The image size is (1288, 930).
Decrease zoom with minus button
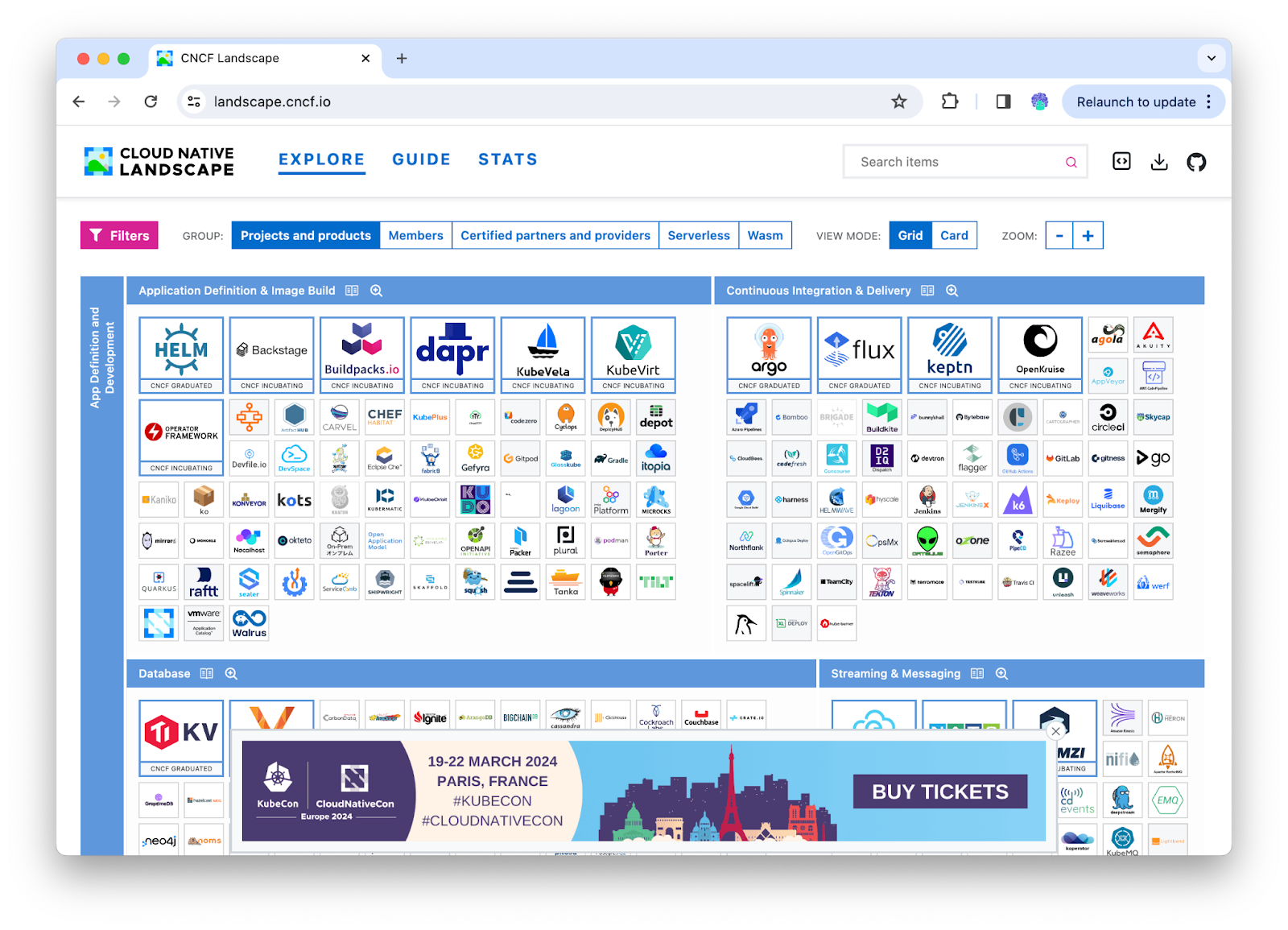point(1059,235)
